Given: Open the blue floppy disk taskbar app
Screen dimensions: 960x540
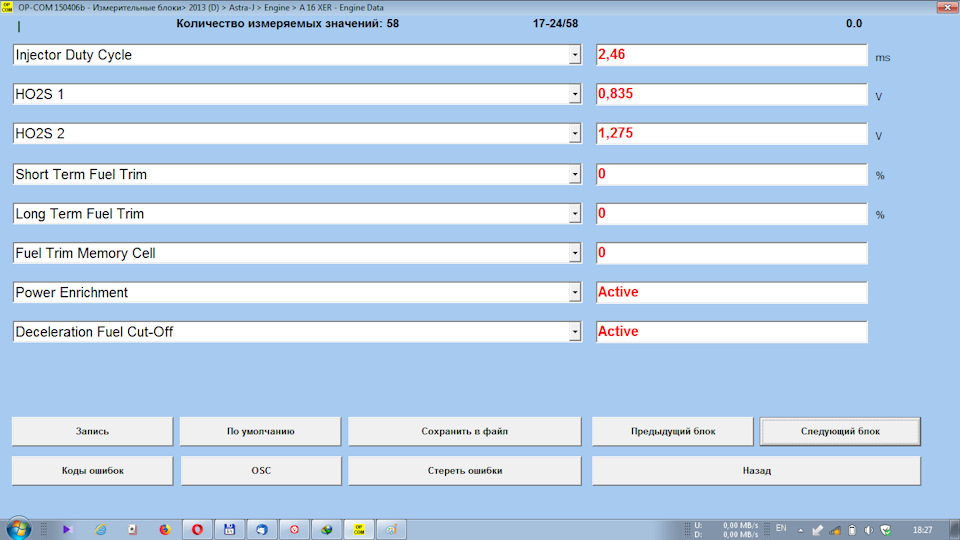Looking at the screenshot, I should [230, 530].
